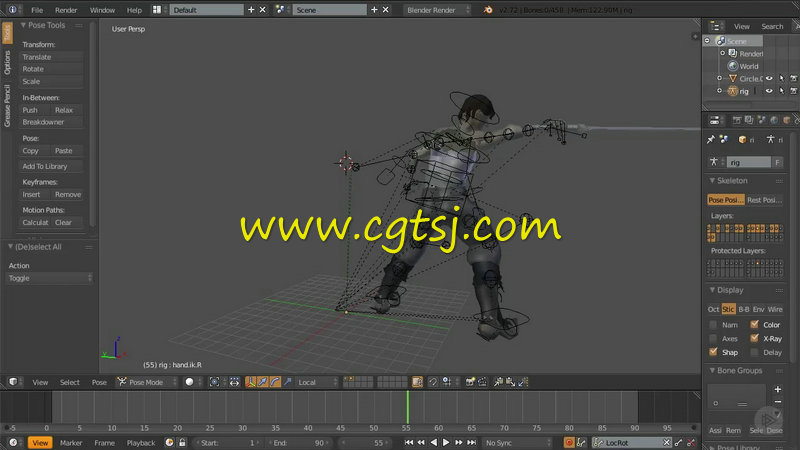Viewport: 800px width, 450px height.
Task: Select the scale manipulator icon
Action: (287, 382)
